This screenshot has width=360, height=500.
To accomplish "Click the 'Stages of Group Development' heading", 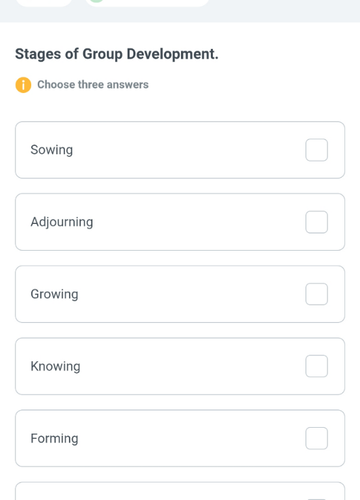I will pos(117,54).
